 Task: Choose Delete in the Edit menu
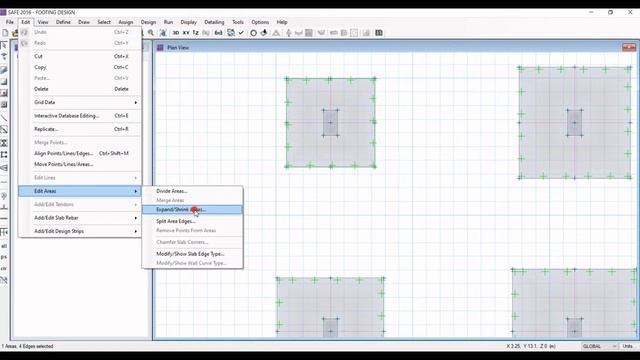(x=80, y=89)
